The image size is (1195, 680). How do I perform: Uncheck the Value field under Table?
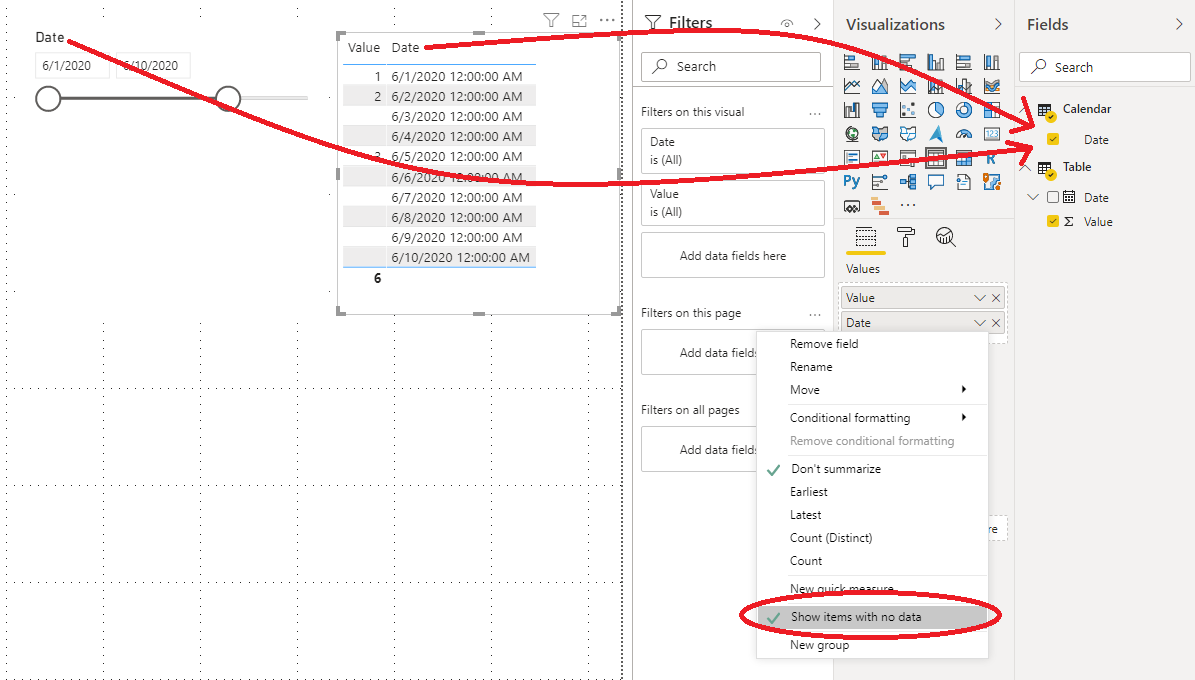pyautogui.click(x=1052, y=221)
